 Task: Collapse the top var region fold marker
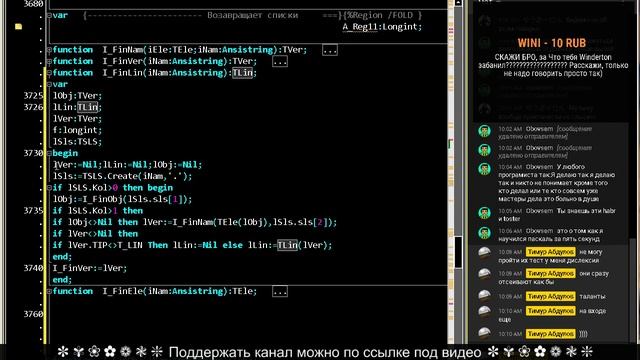click(x=49, y=16)
